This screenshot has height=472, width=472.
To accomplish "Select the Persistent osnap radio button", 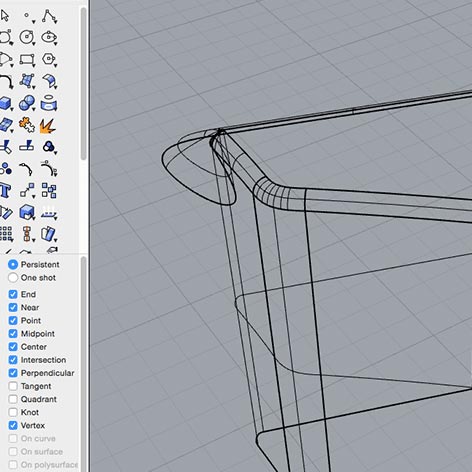I will [x=13, y=265].
